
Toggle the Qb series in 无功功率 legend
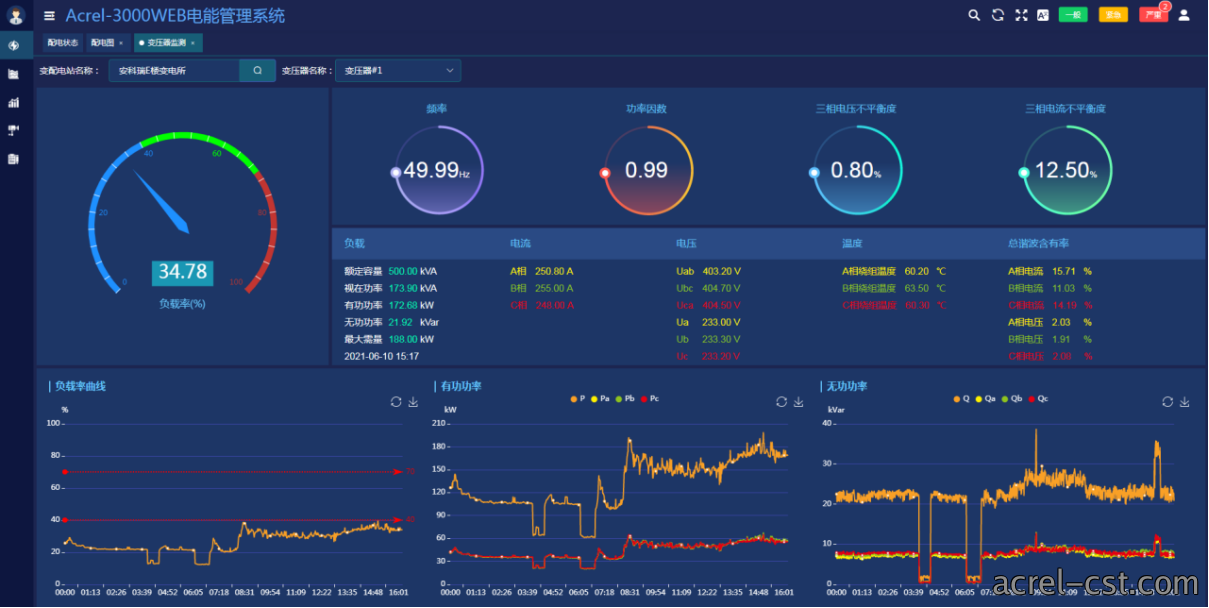[x=1011, y=399]
